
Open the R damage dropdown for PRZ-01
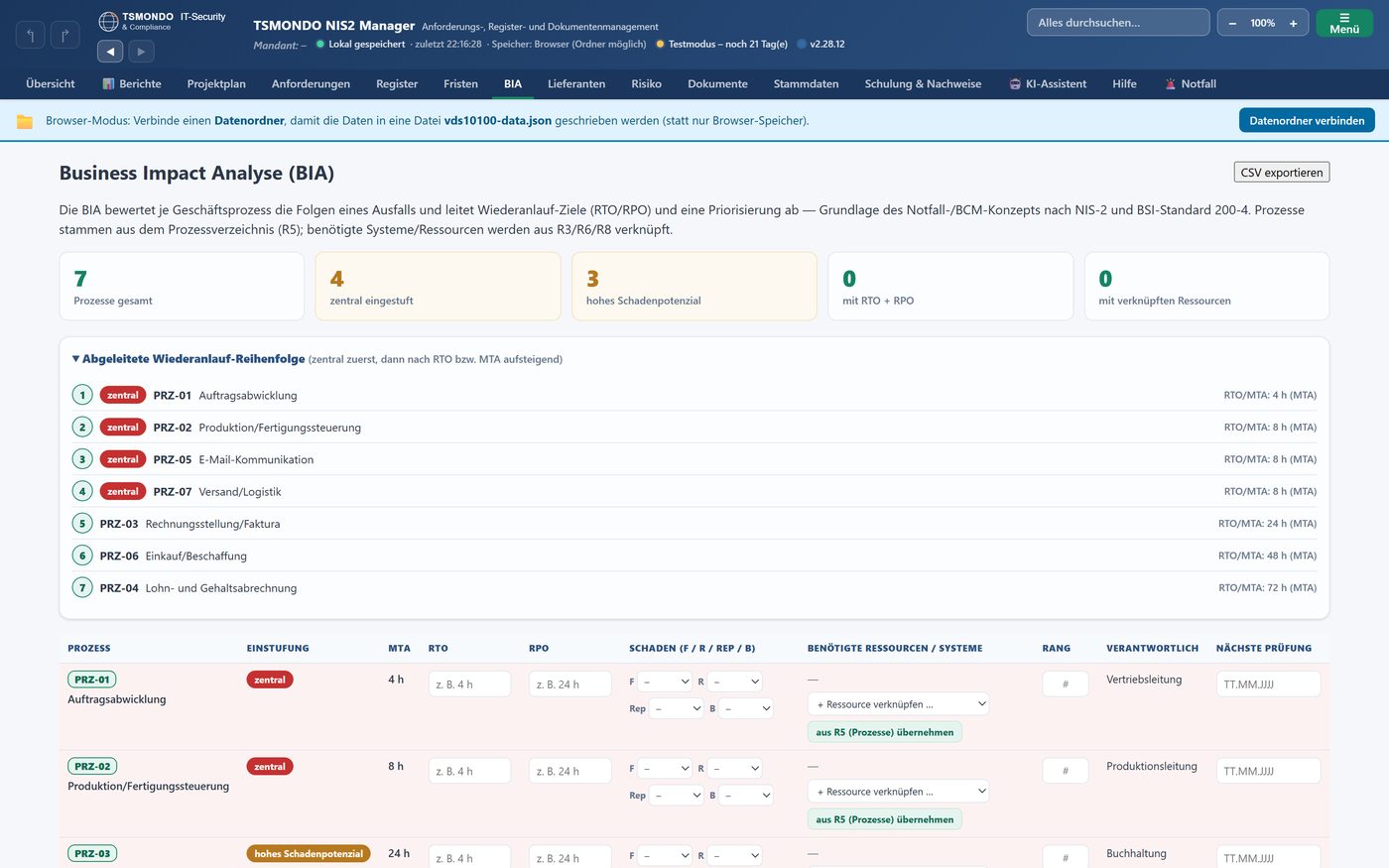tap(735, 682)
